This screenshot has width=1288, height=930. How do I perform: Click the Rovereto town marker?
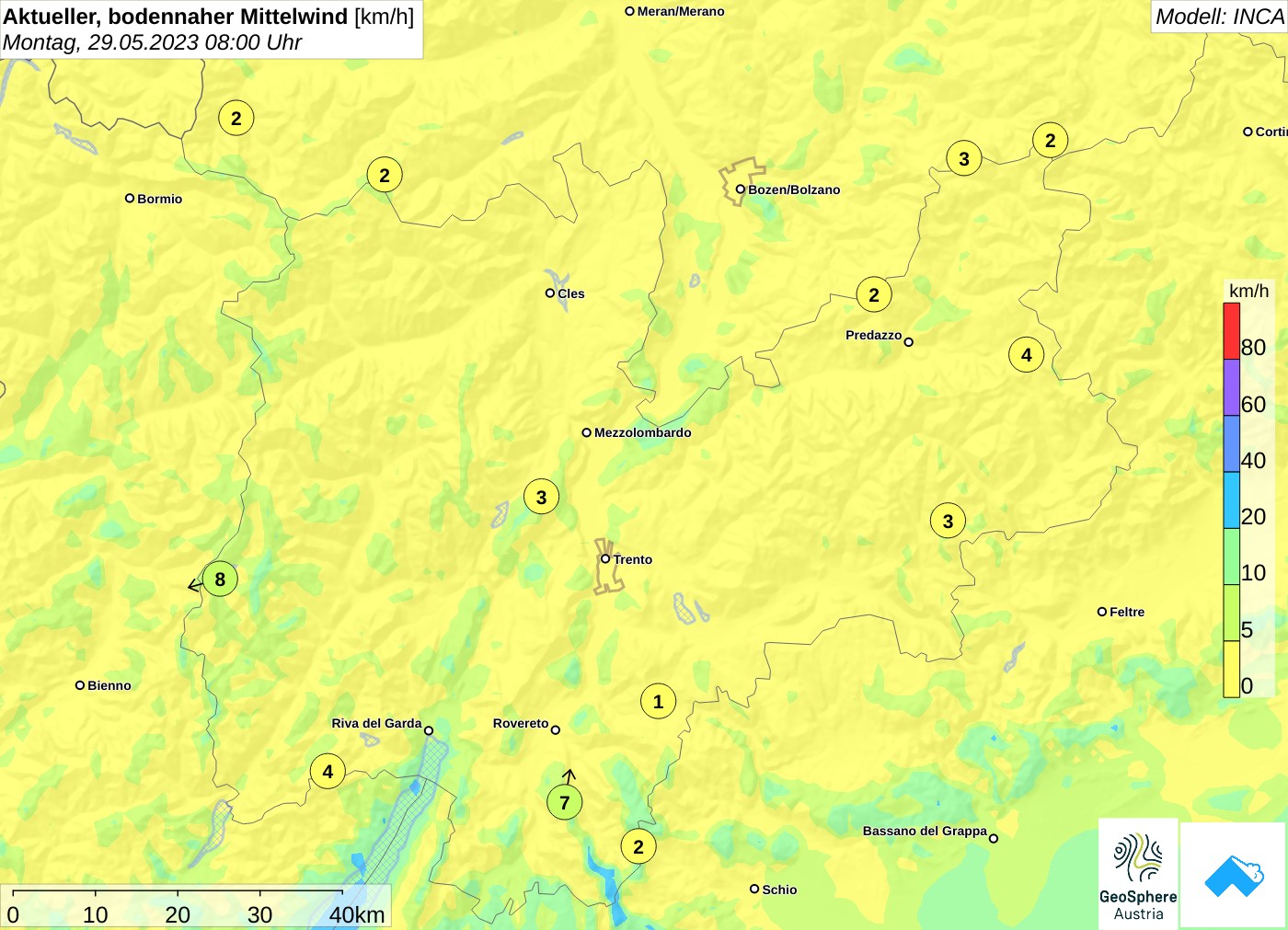[556, 729]
